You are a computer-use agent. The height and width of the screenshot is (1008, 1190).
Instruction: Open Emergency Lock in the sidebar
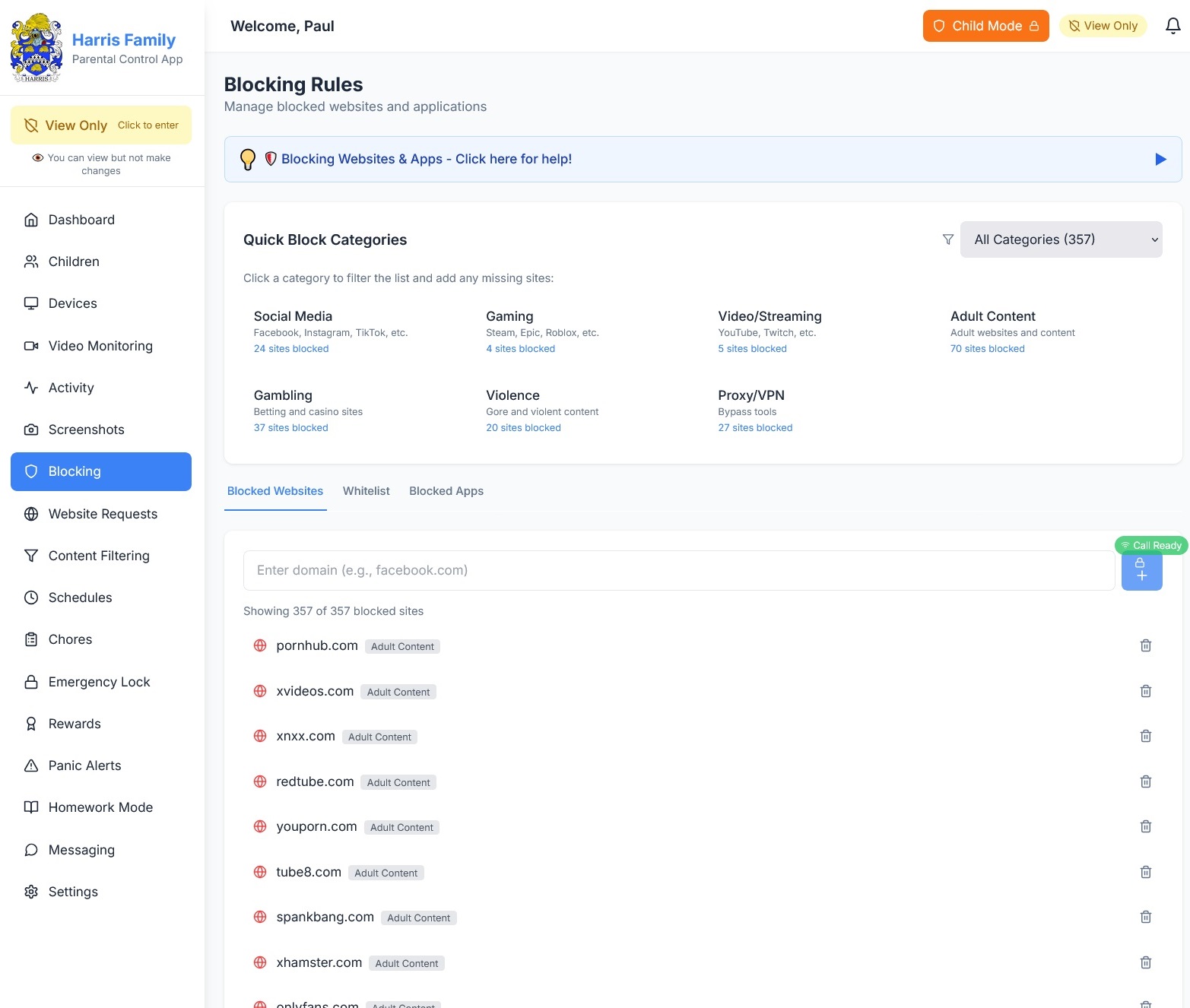pos(99,682)
